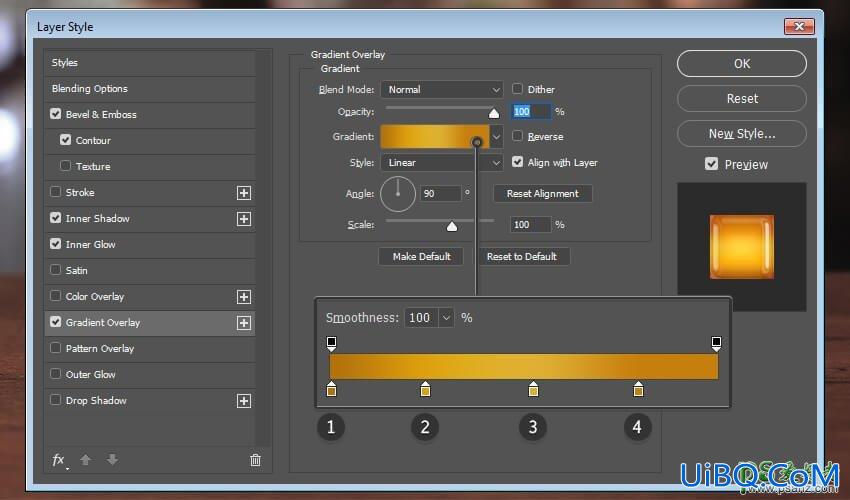Close the Layer Style dialog
The height and width of the screenshot is (500, 850).
[x=799, y=26]
